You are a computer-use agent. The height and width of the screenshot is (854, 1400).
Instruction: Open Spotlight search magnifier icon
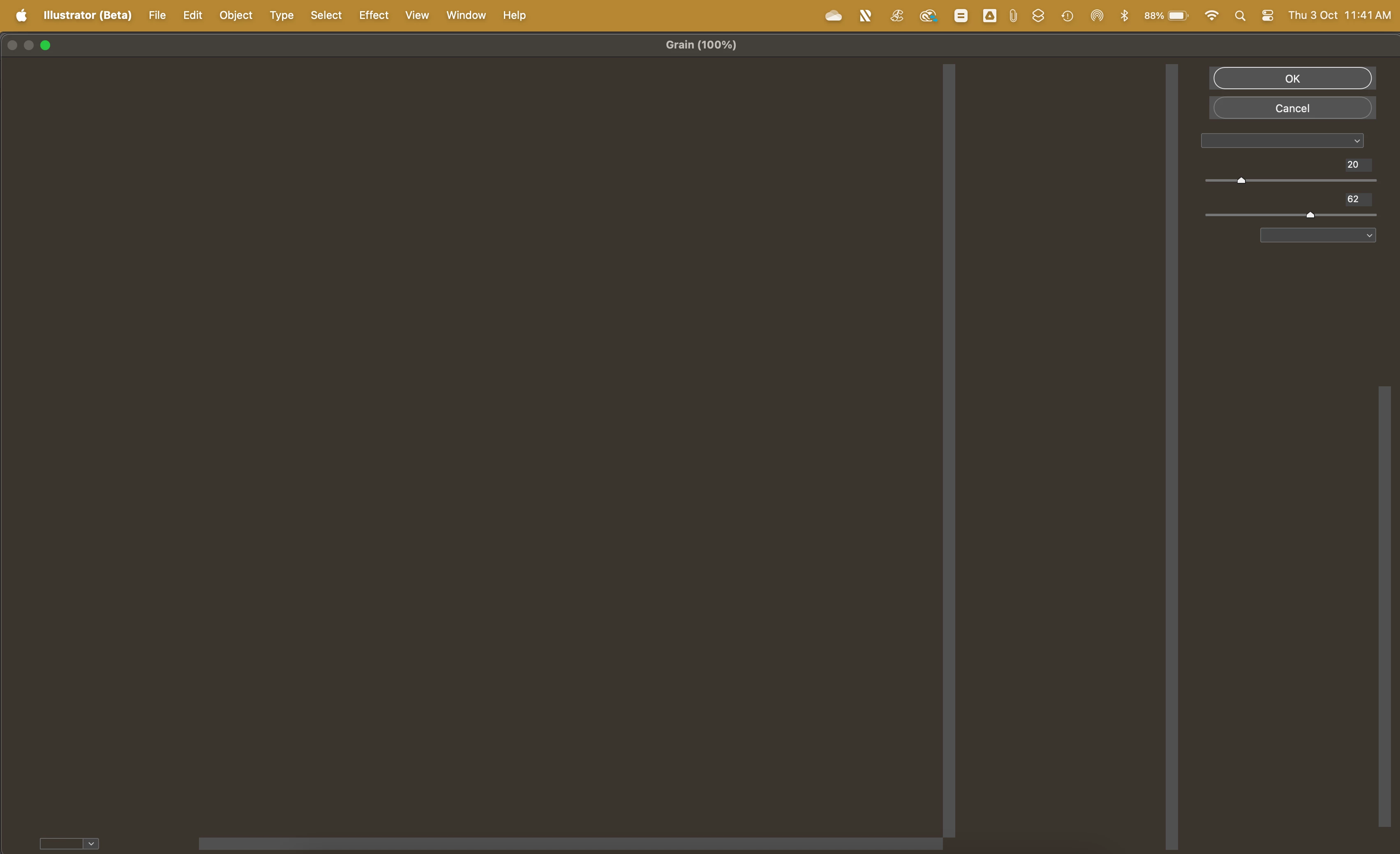pyautogui.click(x=1240, y=15)
